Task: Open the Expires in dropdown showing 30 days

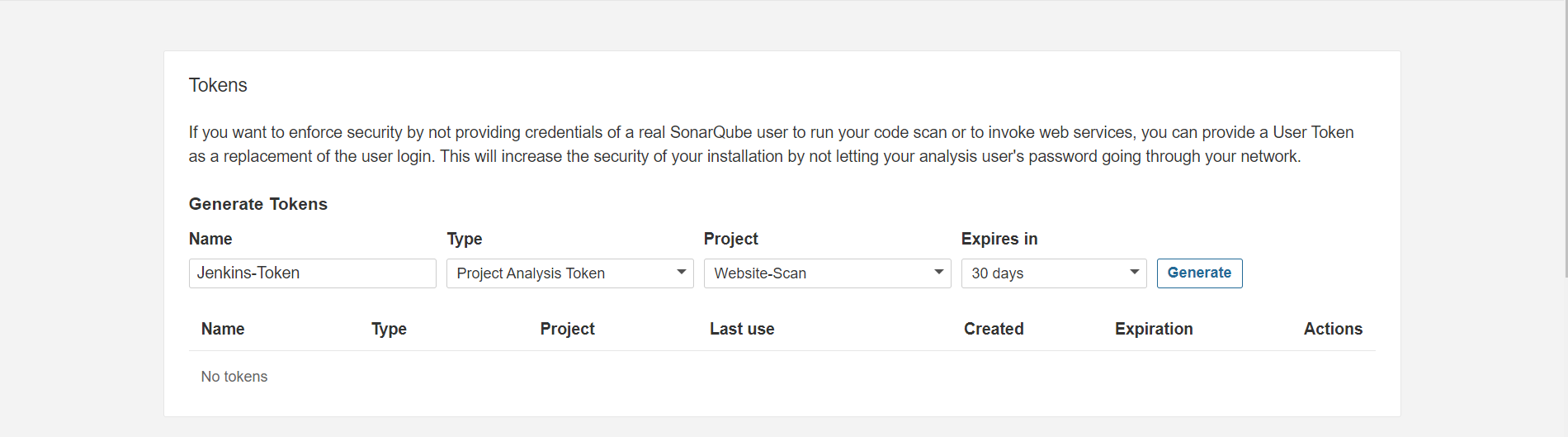Action: pyautogui.click(x=1054, y=273)
